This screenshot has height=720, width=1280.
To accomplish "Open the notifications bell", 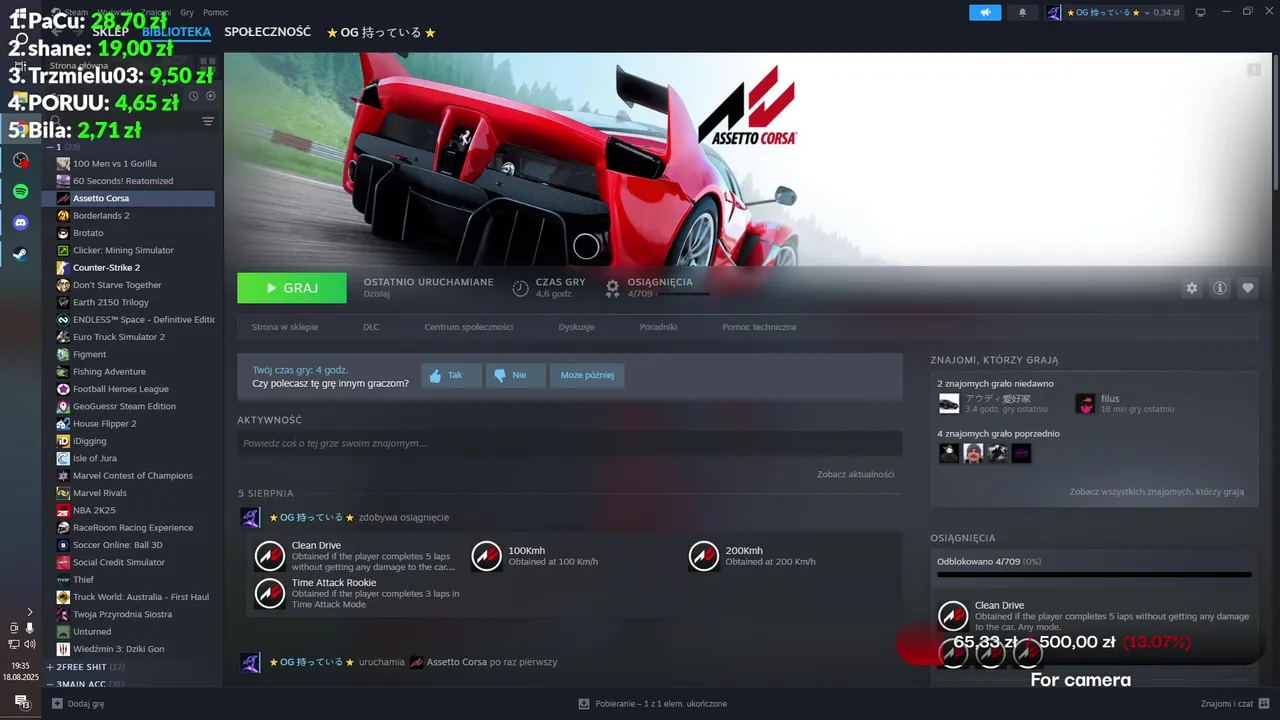I will coord(1022,12).
